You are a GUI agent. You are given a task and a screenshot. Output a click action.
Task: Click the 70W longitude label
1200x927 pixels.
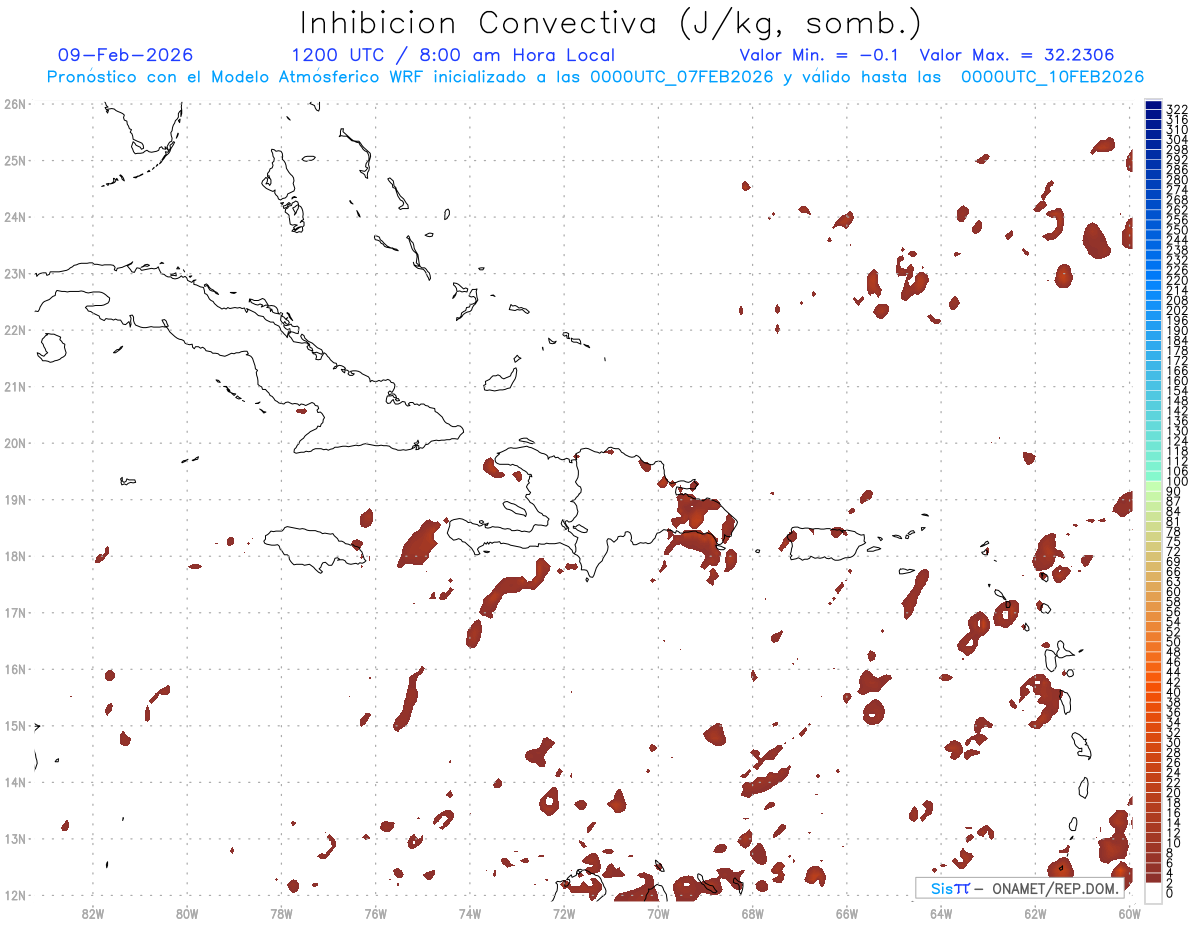[x=658, y=912]
